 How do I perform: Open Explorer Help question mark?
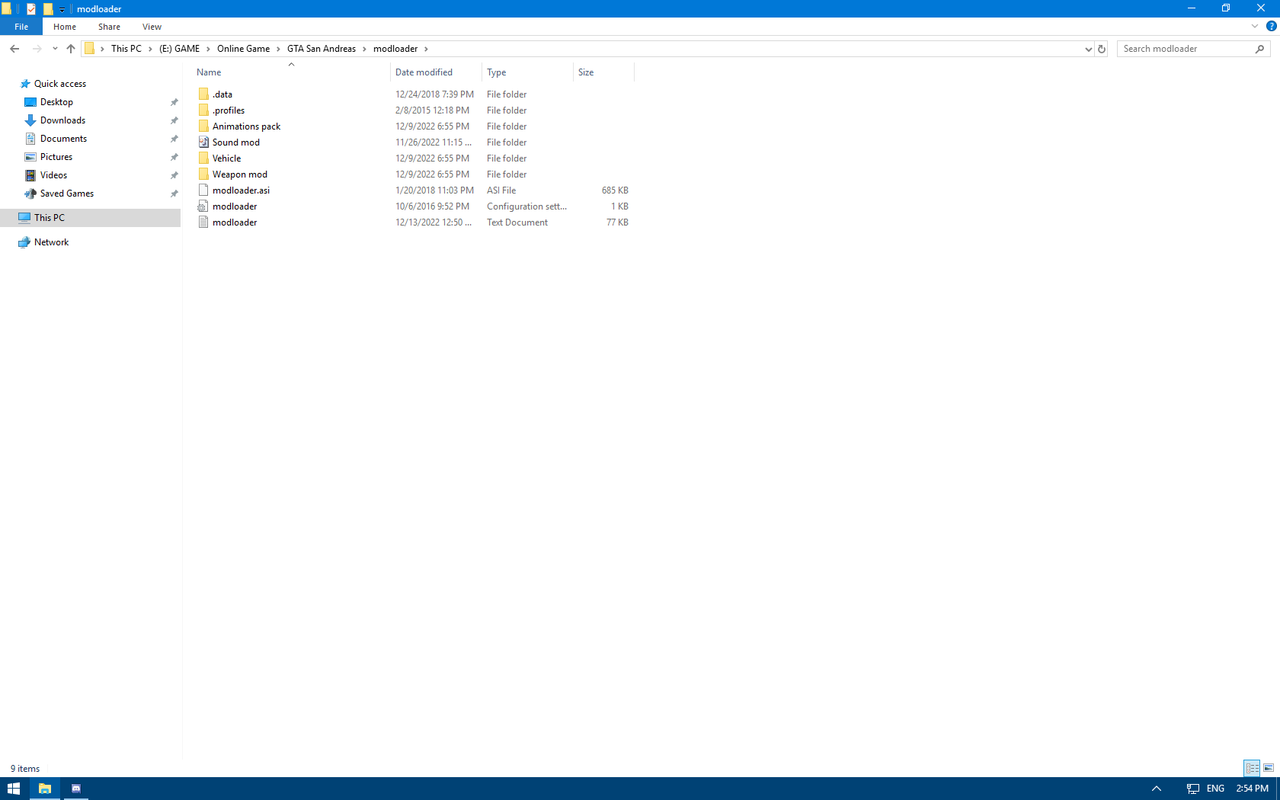point(1271,26)
